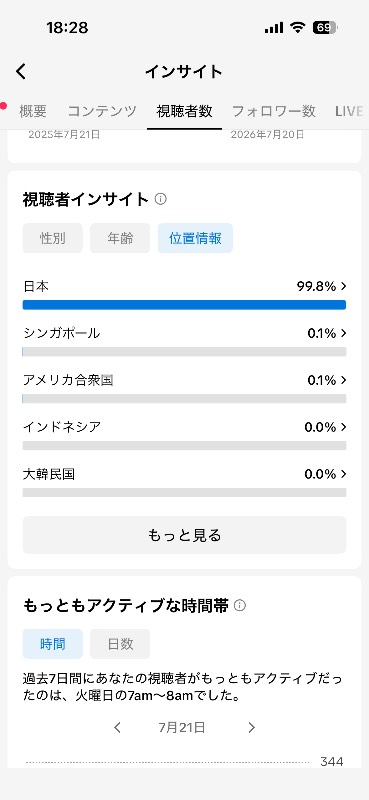
Task: Select the 時間 button
Action: point(53,644)
